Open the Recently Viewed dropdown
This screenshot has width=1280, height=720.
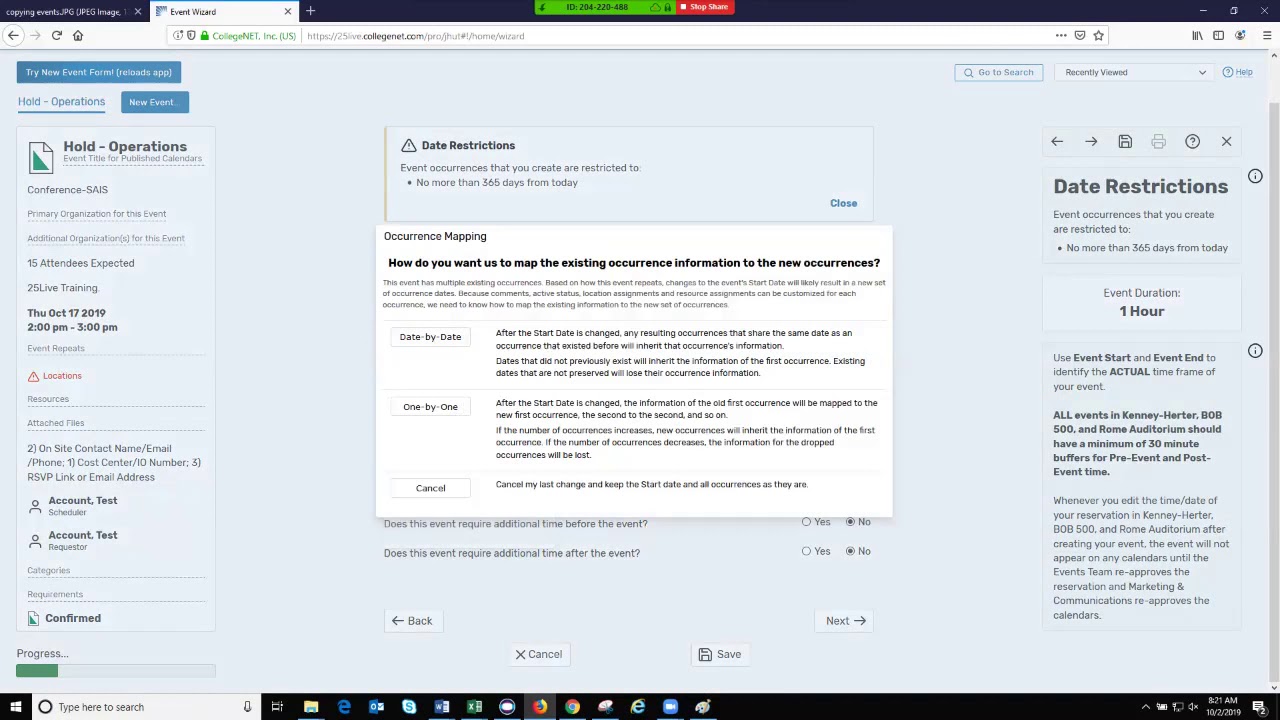point(1136,72)
